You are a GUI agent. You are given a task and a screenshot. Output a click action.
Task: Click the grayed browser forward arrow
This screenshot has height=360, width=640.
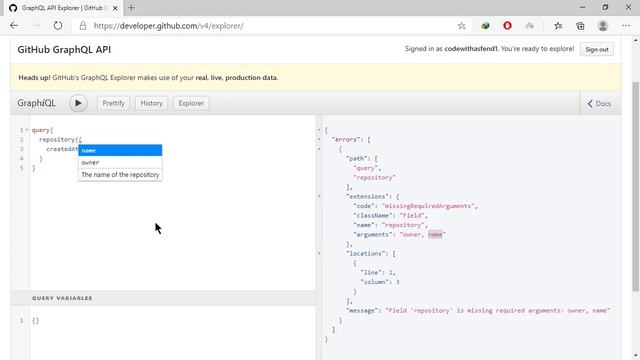pyautogui.click(x=36, y=26)
